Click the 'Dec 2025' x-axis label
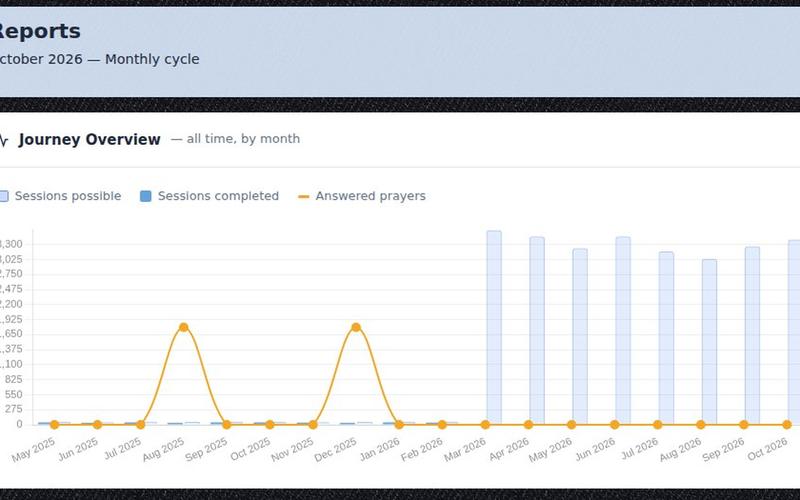Viewport: 800px width, 500px height. 335,449
